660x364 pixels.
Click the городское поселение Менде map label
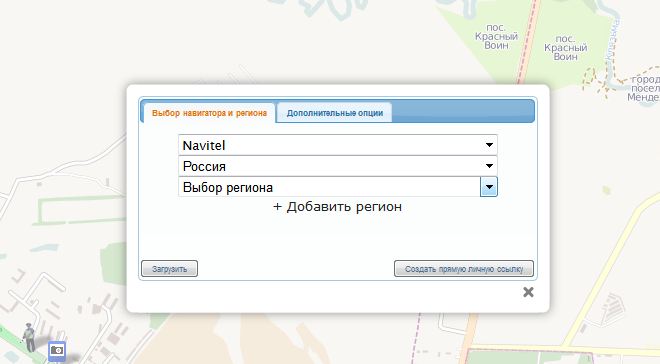click(x=644, y=88)
